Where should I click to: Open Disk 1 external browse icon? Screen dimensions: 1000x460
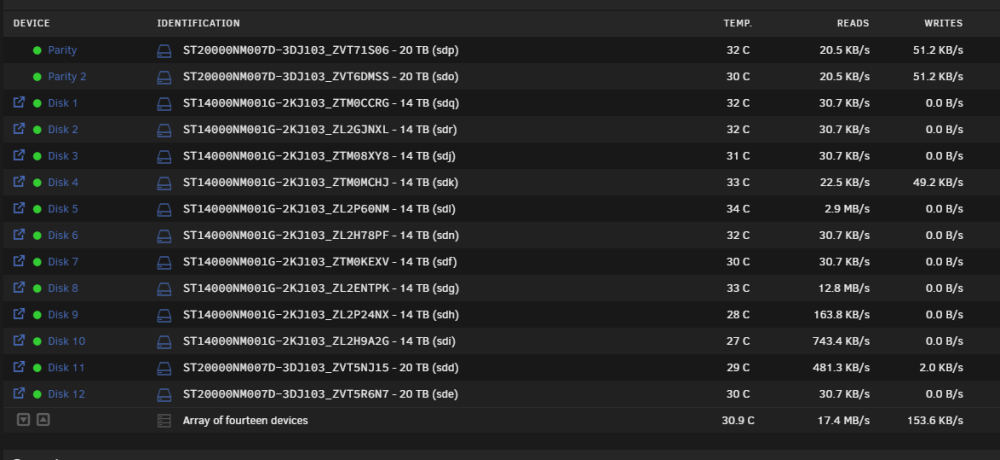click(19, 102)
